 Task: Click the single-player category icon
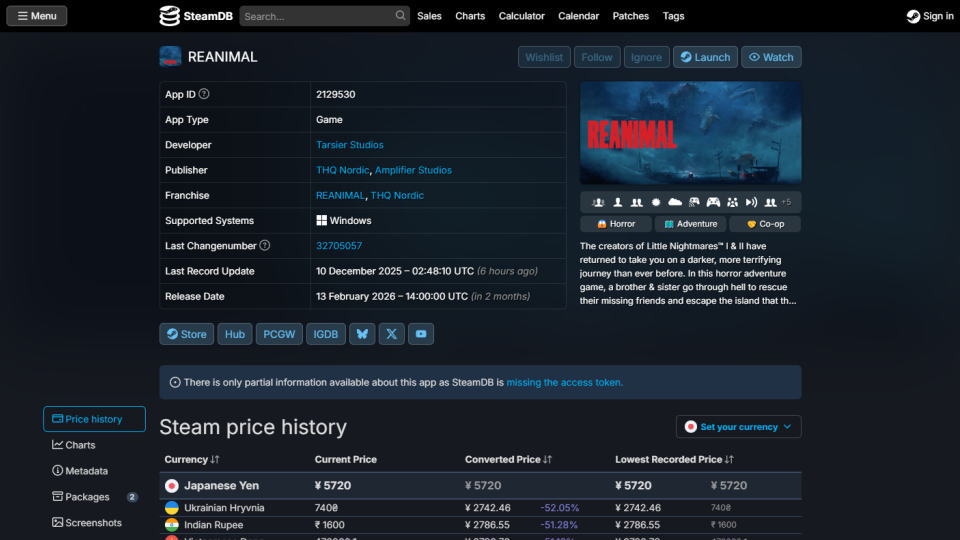click(x=618, y=202)
